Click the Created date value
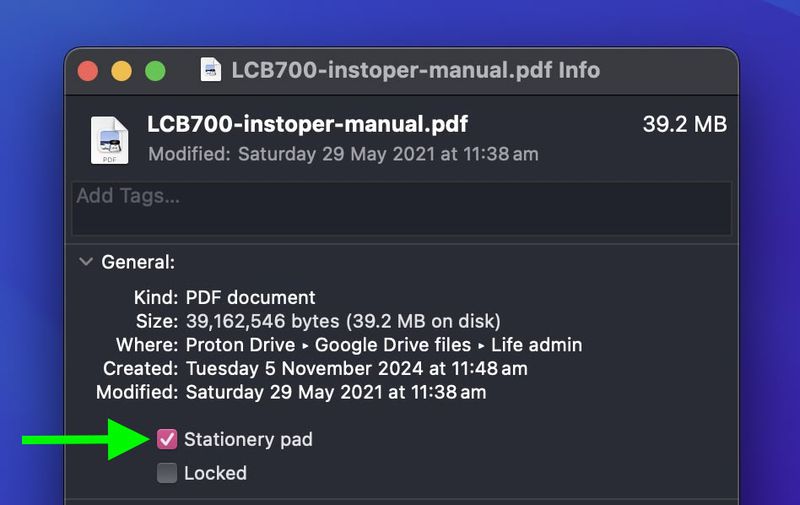 [356, 369]
